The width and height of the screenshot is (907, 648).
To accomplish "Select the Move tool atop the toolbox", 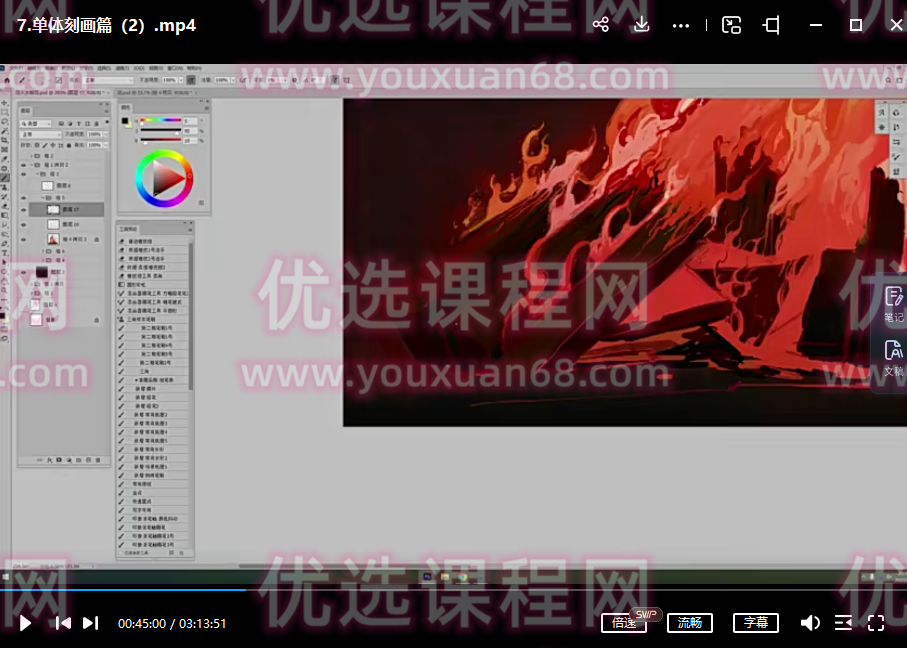I will click(4, 102).
